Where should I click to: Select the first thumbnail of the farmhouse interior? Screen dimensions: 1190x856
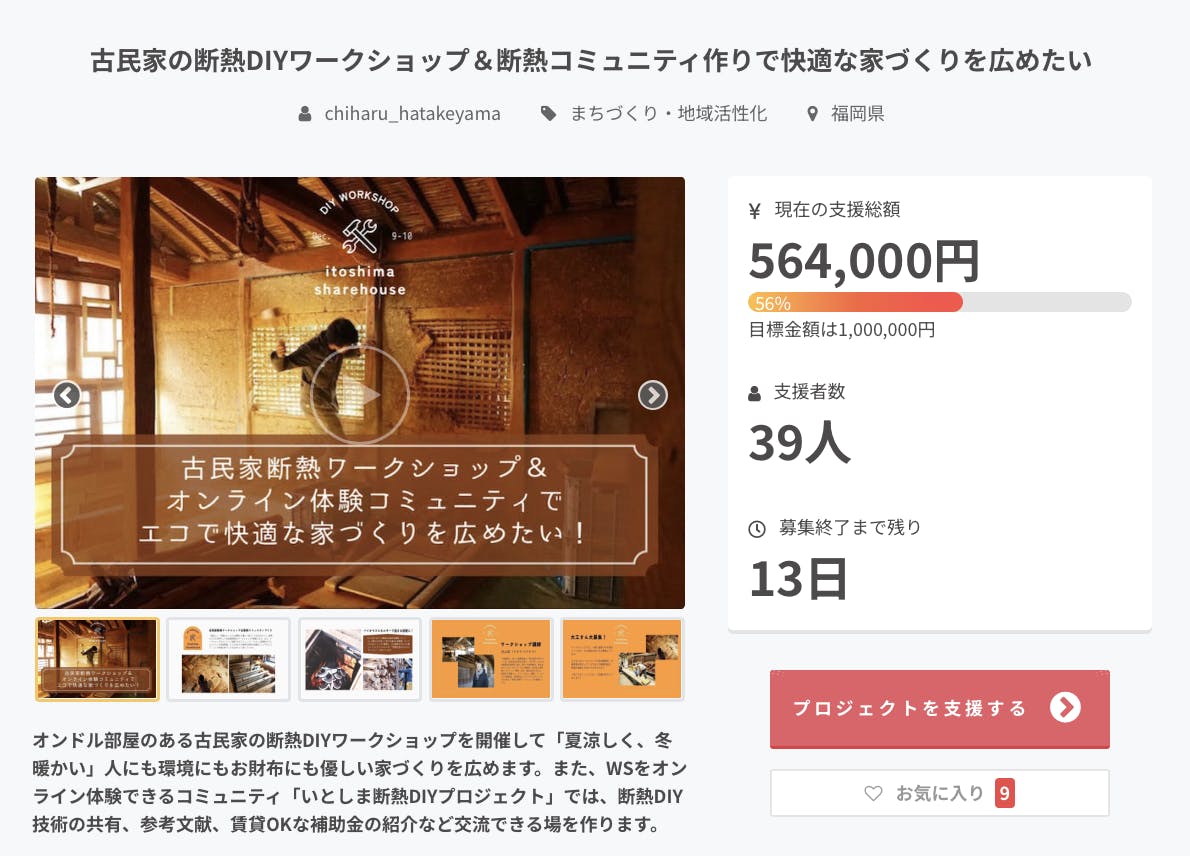97,659
